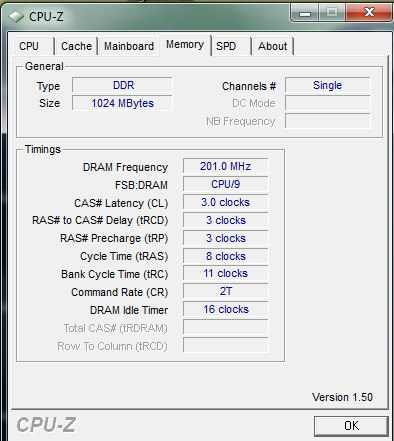Open the Cache tab
The width and height of the screenshot is (394, 441).
coord(76,46)
